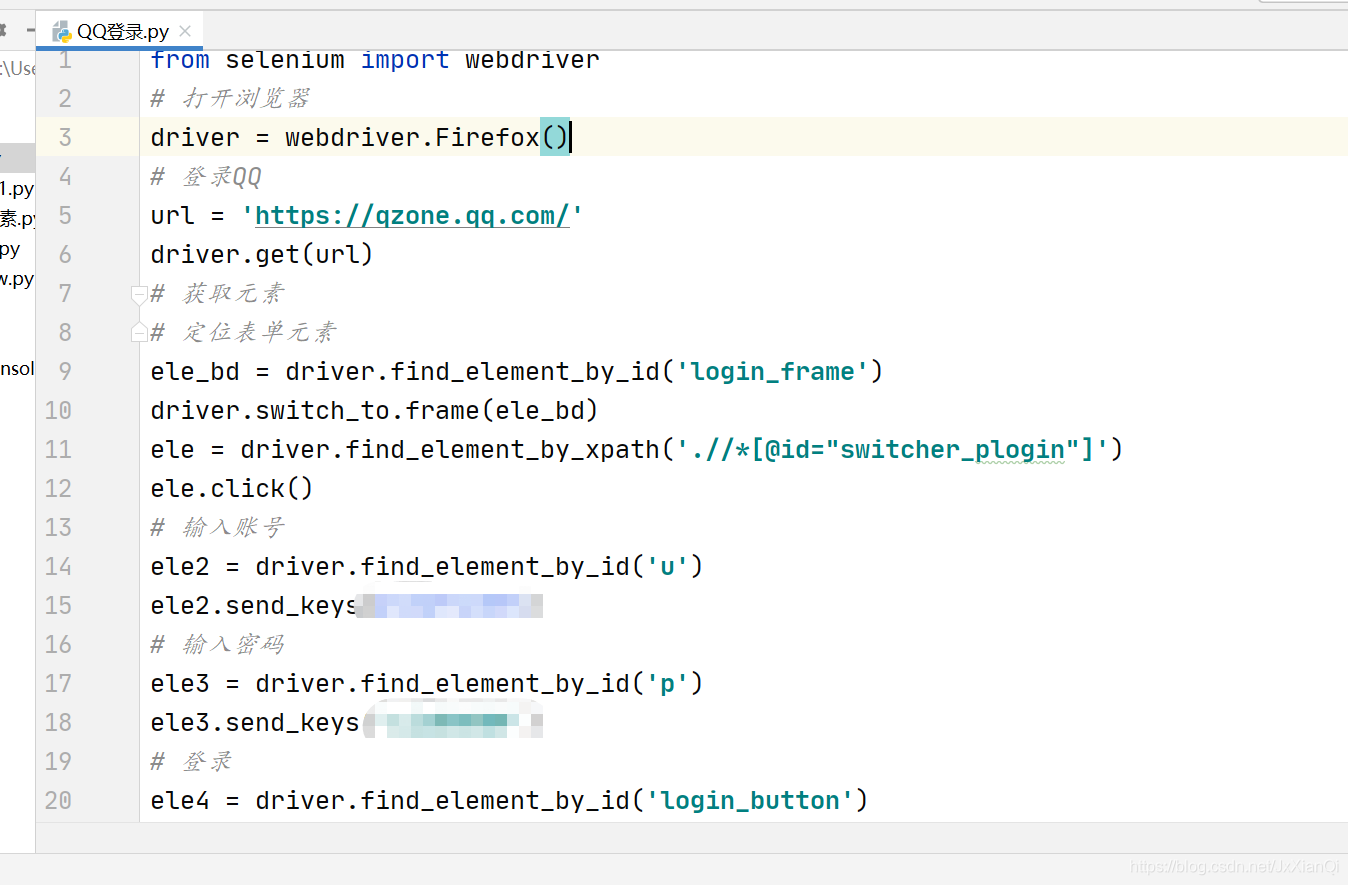The height and width of the screenshot is (885, 1348).
Task: Click the "switcher_plogin" text in the xpath string
Action: 952,450
